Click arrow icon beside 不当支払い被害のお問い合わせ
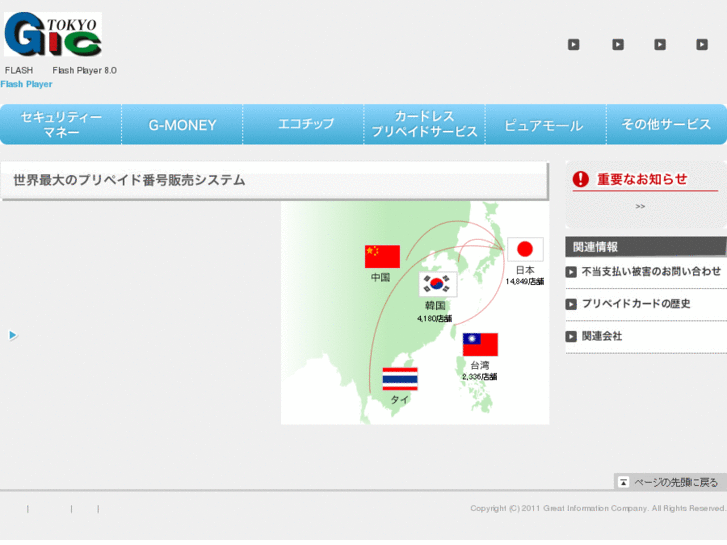Viewport: 727px width, 545px height. pyautogui.click(x=571, y=272)
